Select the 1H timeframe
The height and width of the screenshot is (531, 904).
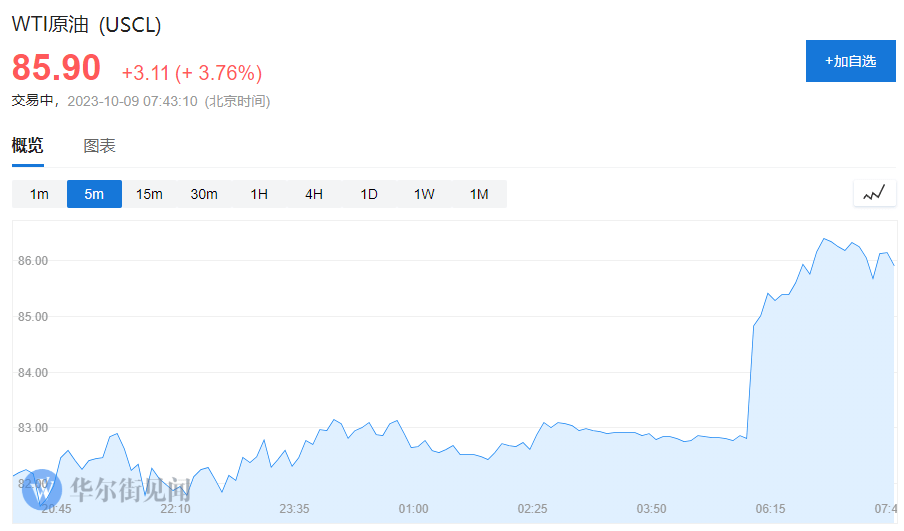[259, 194]
